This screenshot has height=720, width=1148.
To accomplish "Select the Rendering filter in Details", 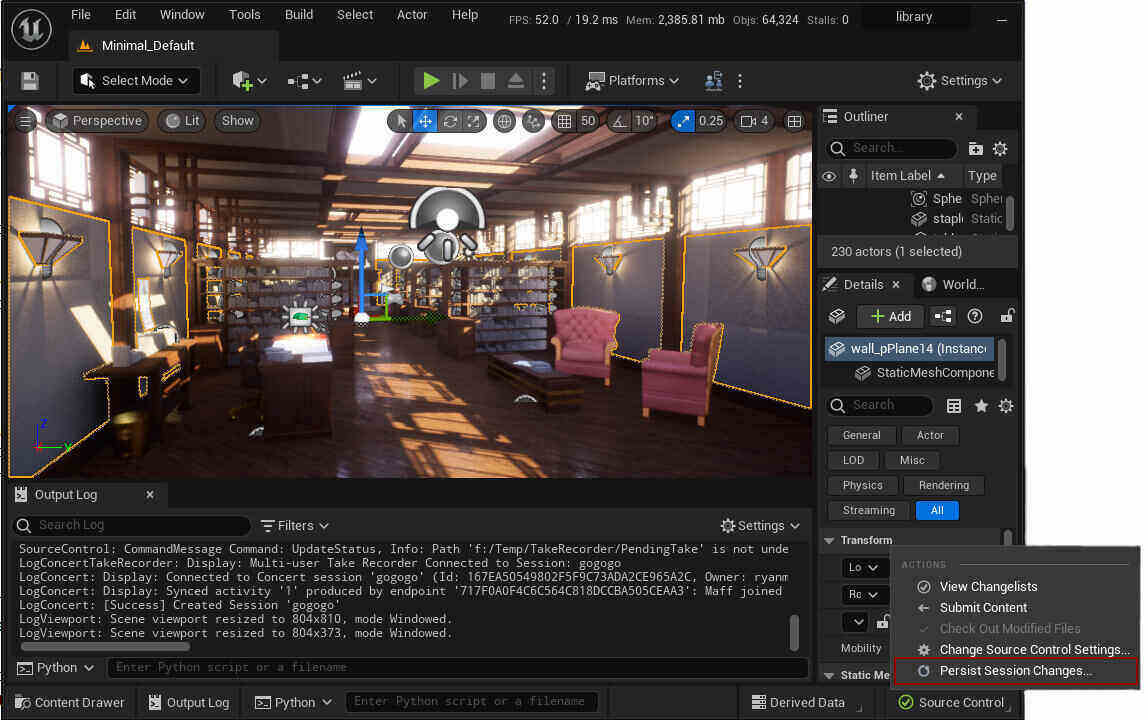I will click(943, 486).
